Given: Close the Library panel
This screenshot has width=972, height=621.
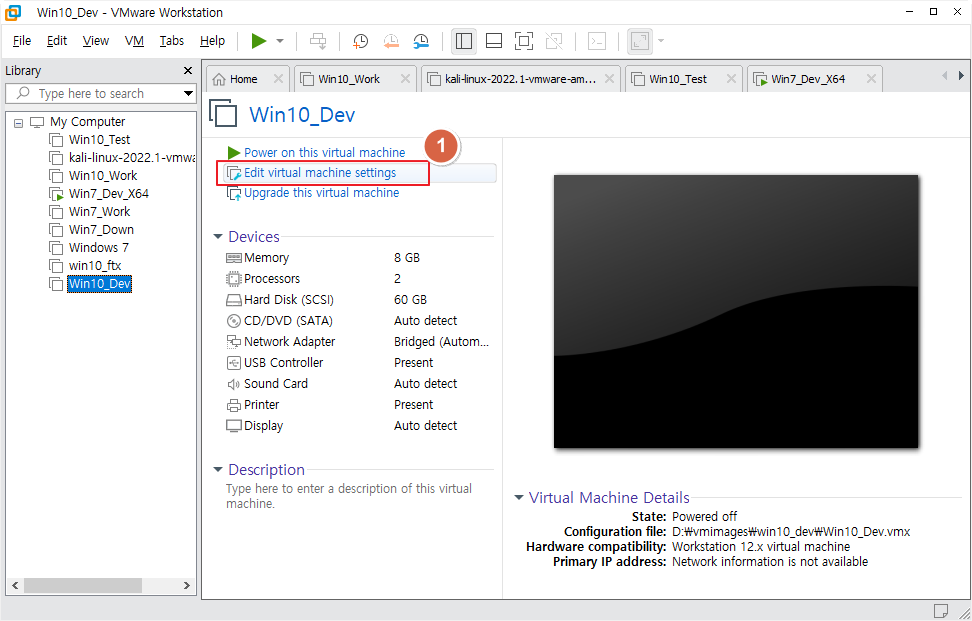Looking at the screenshot, I should click(188, 71).
